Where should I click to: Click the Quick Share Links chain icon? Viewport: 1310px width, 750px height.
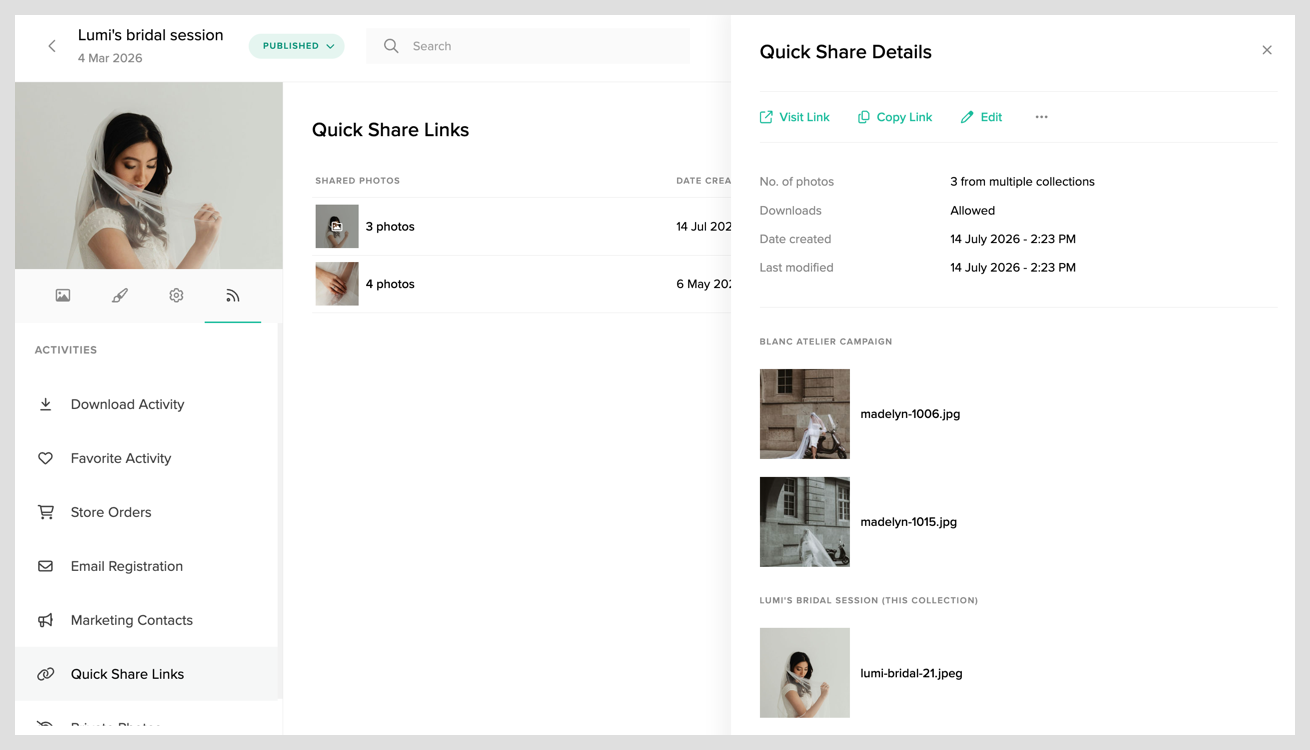(x=46, y=674)
